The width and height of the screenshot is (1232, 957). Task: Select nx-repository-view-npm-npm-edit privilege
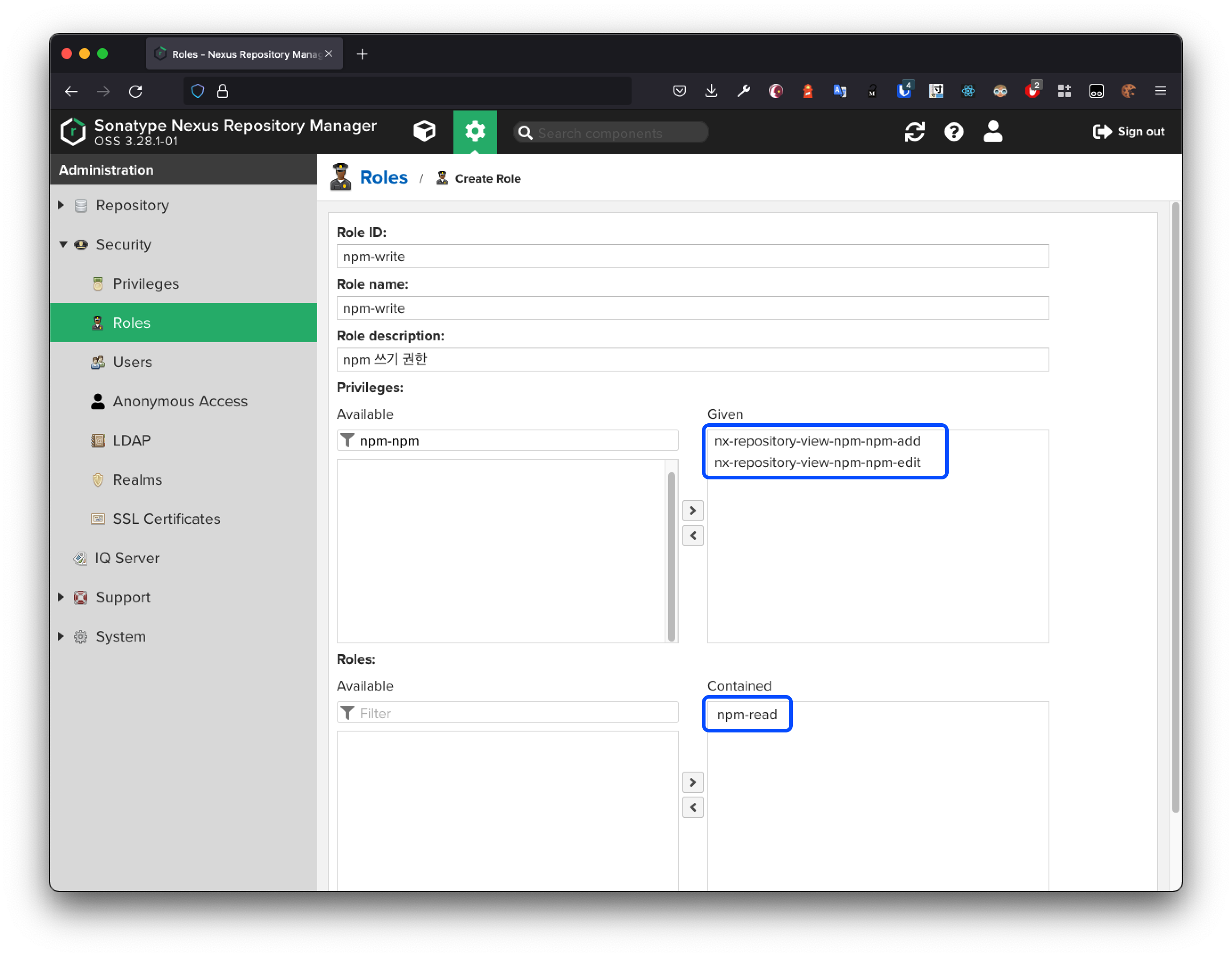pos(817,462)
